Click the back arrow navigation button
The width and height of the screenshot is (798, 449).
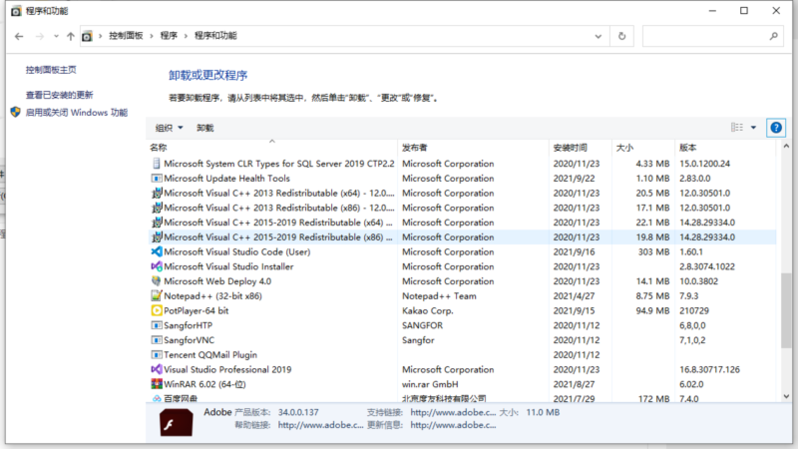19,36
